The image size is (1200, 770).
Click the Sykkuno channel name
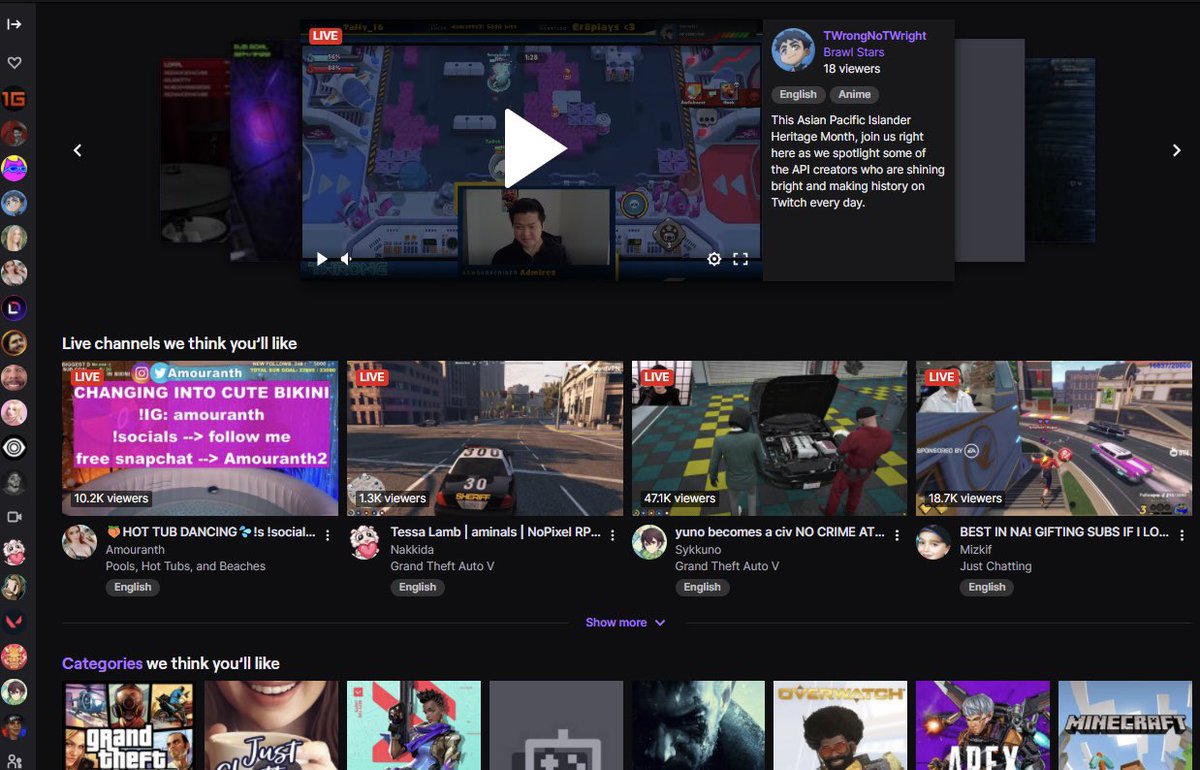pos(699,550)
